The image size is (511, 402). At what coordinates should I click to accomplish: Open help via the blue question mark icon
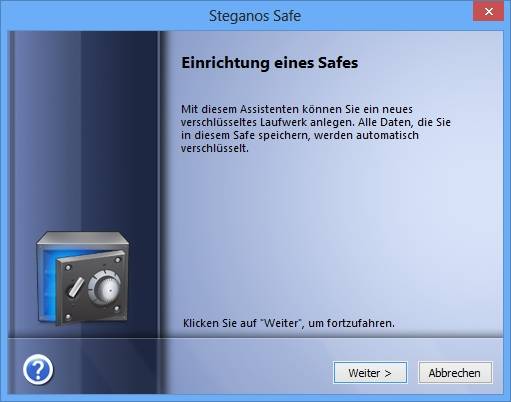[x=38, y=369]
